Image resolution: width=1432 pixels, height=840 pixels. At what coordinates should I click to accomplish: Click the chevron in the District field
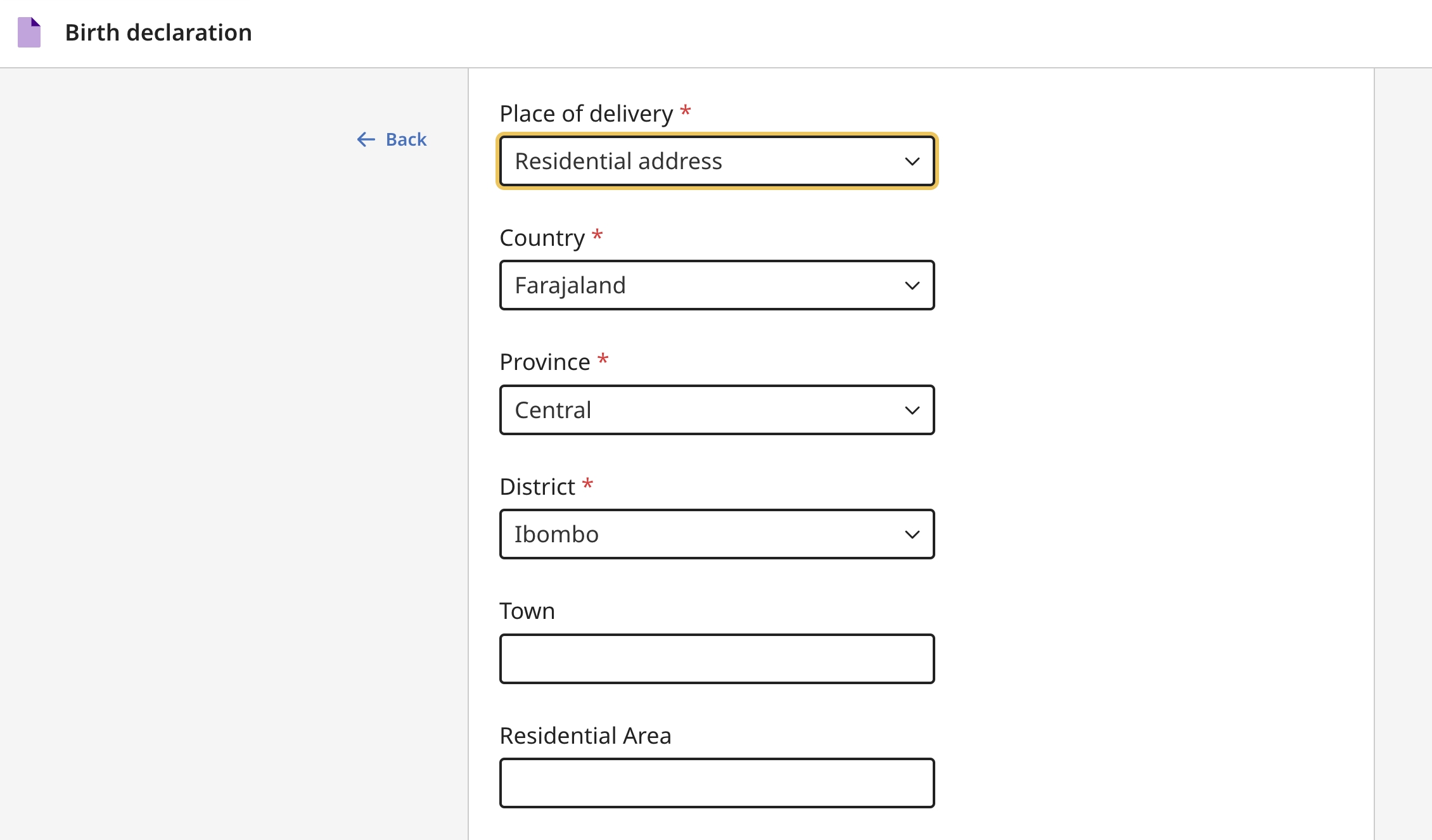point(912,535)
